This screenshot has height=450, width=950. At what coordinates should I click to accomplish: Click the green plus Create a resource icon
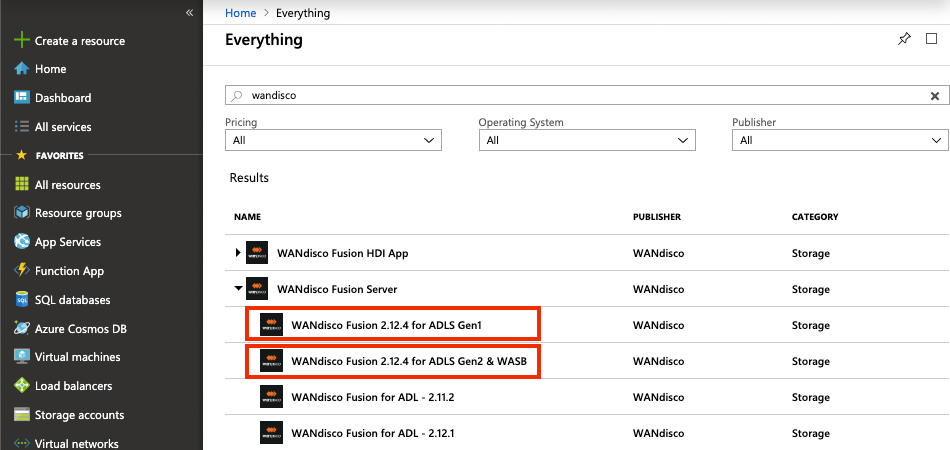(22, 41)
